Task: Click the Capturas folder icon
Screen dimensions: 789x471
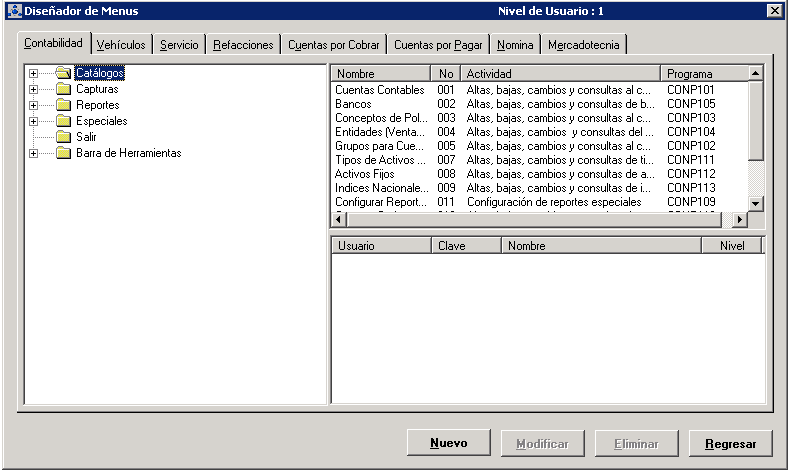Action: (x=64, y=89)
